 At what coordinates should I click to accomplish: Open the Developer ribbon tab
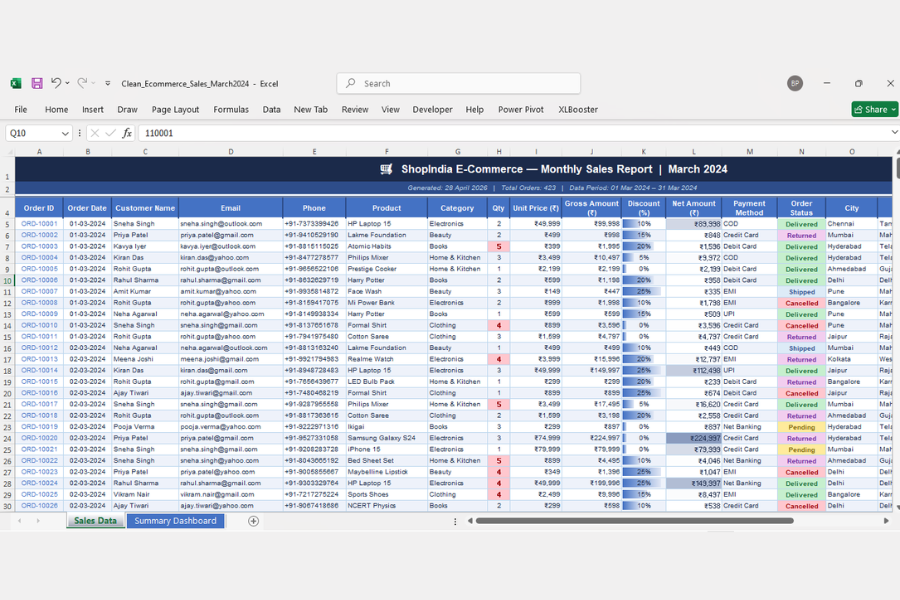[432, 109]
